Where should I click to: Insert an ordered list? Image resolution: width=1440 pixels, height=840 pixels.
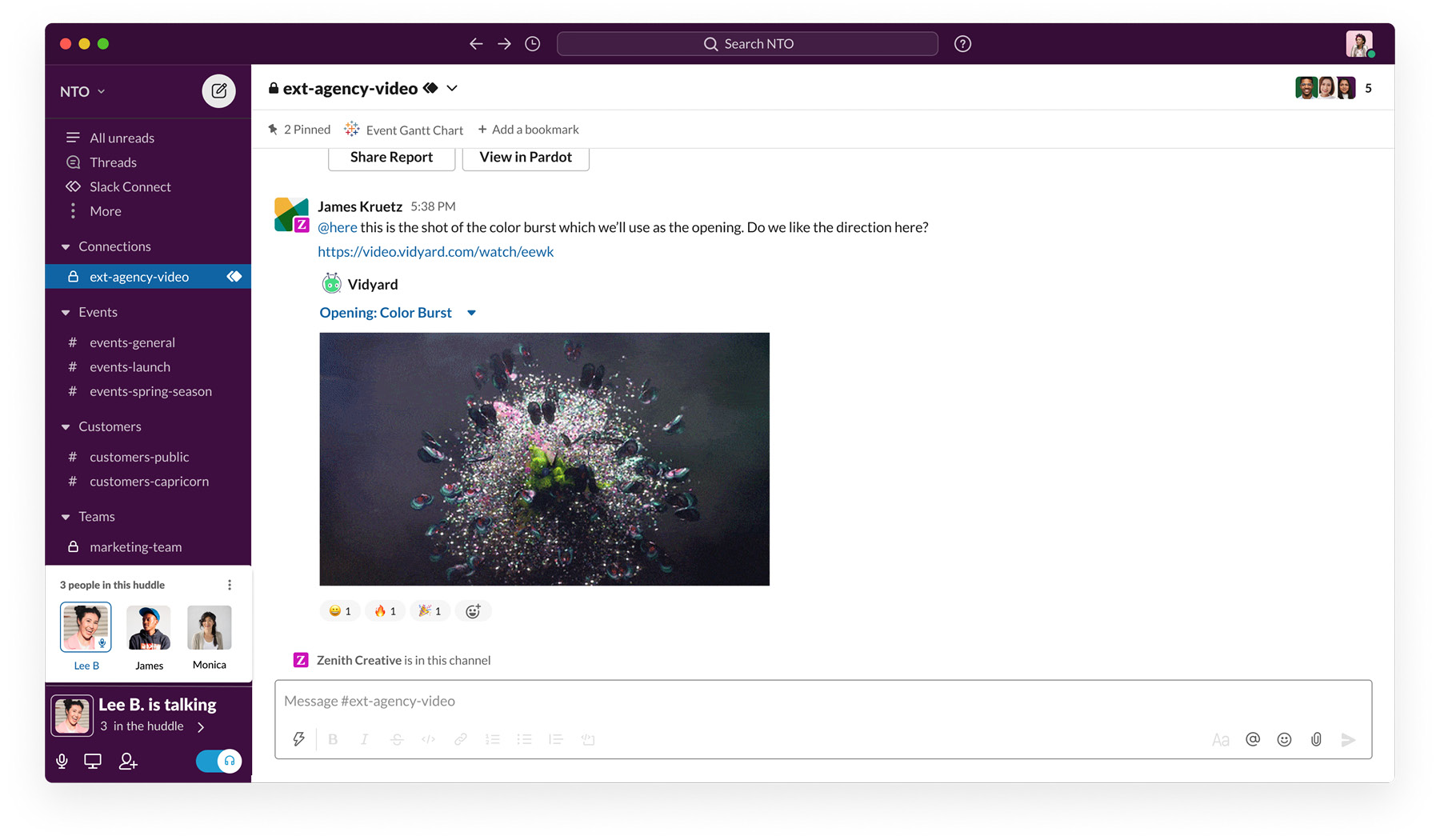tap(493, 739)
